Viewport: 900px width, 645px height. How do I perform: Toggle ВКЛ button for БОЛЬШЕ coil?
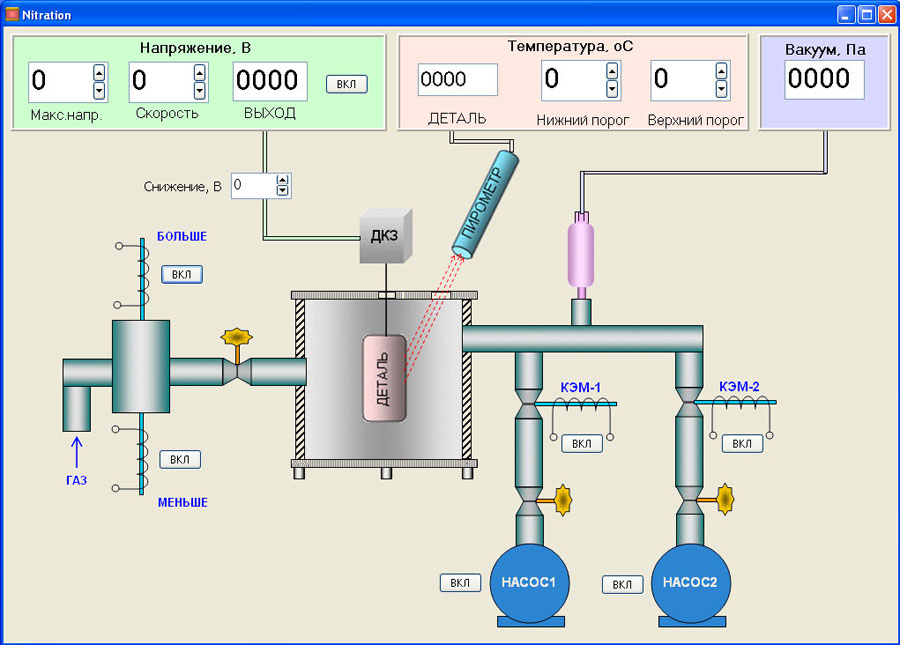point(181,274)
